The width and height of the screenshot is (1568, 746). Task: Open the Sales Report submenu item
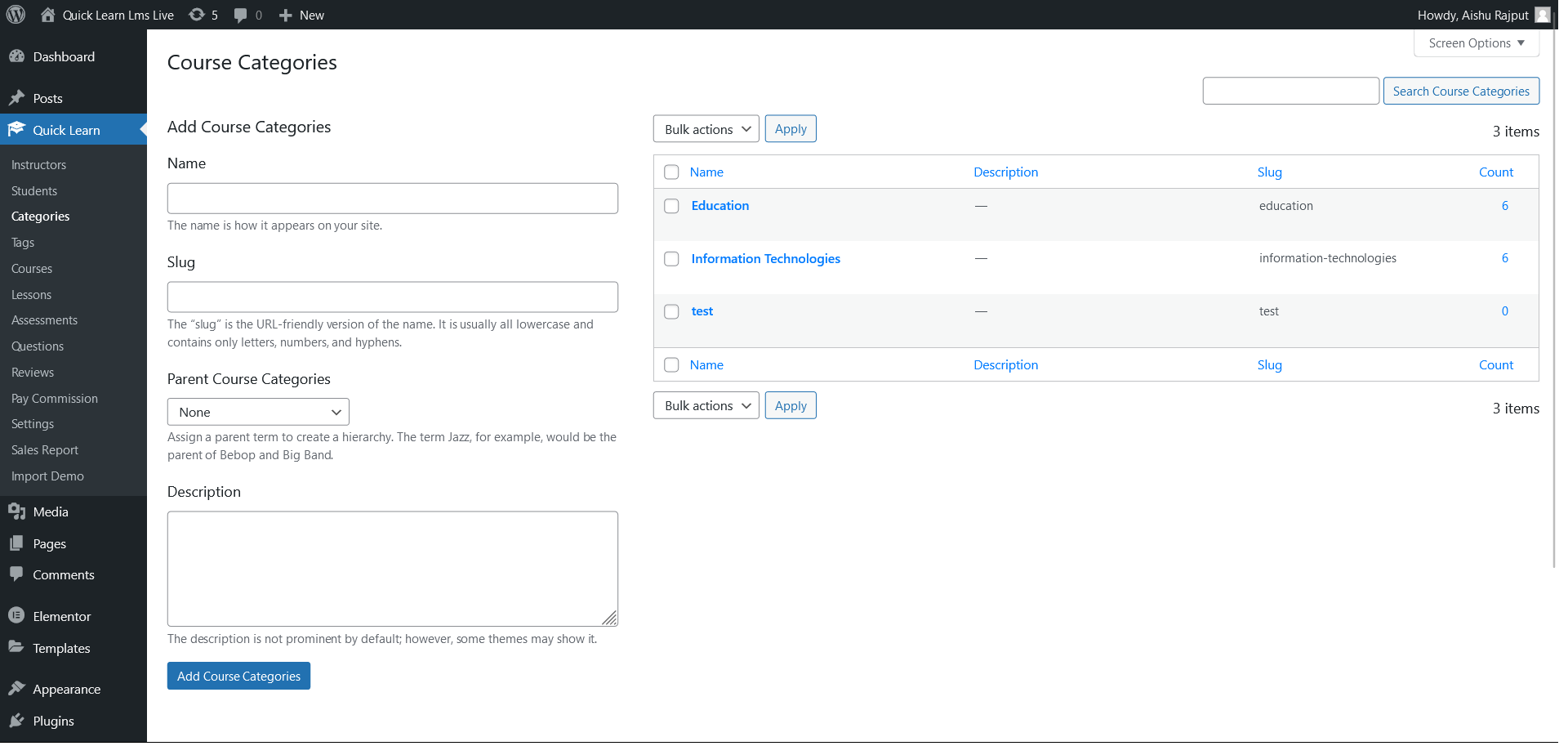(x=45, y=450)
